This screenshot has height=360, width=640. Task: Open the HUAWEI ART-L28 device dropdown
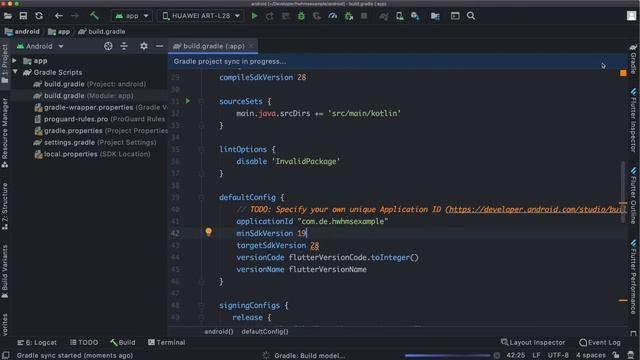[x=200, y=16]
